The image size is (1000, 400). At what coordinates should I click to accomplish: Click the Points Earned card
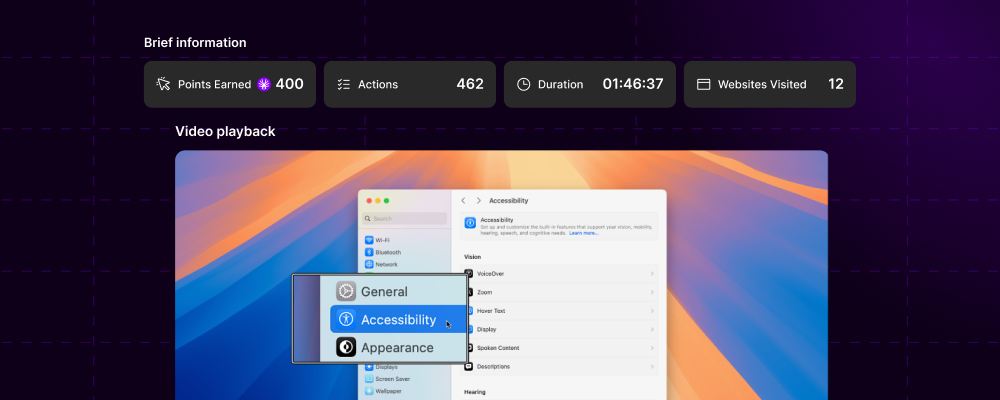(230, 84)
